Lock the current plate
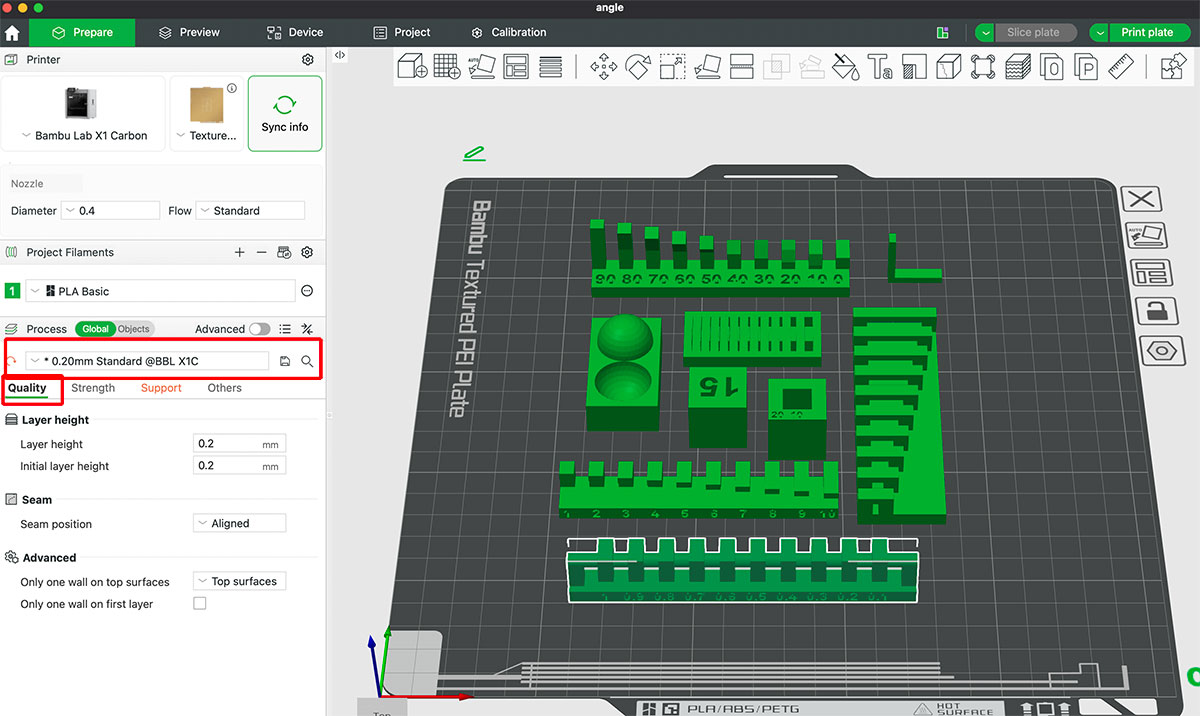This screenshot has width=1200, height=716. (x=1157, y=311)
